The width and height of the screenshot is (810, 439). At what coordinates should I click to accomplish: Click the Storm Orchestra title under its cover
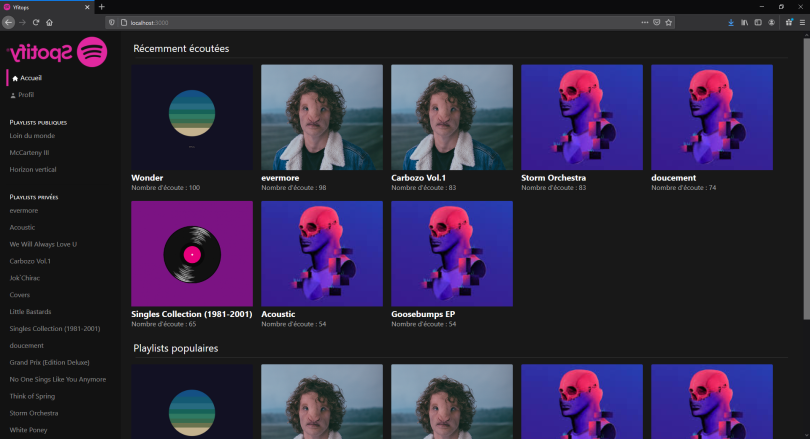click(x=553, y=178)
